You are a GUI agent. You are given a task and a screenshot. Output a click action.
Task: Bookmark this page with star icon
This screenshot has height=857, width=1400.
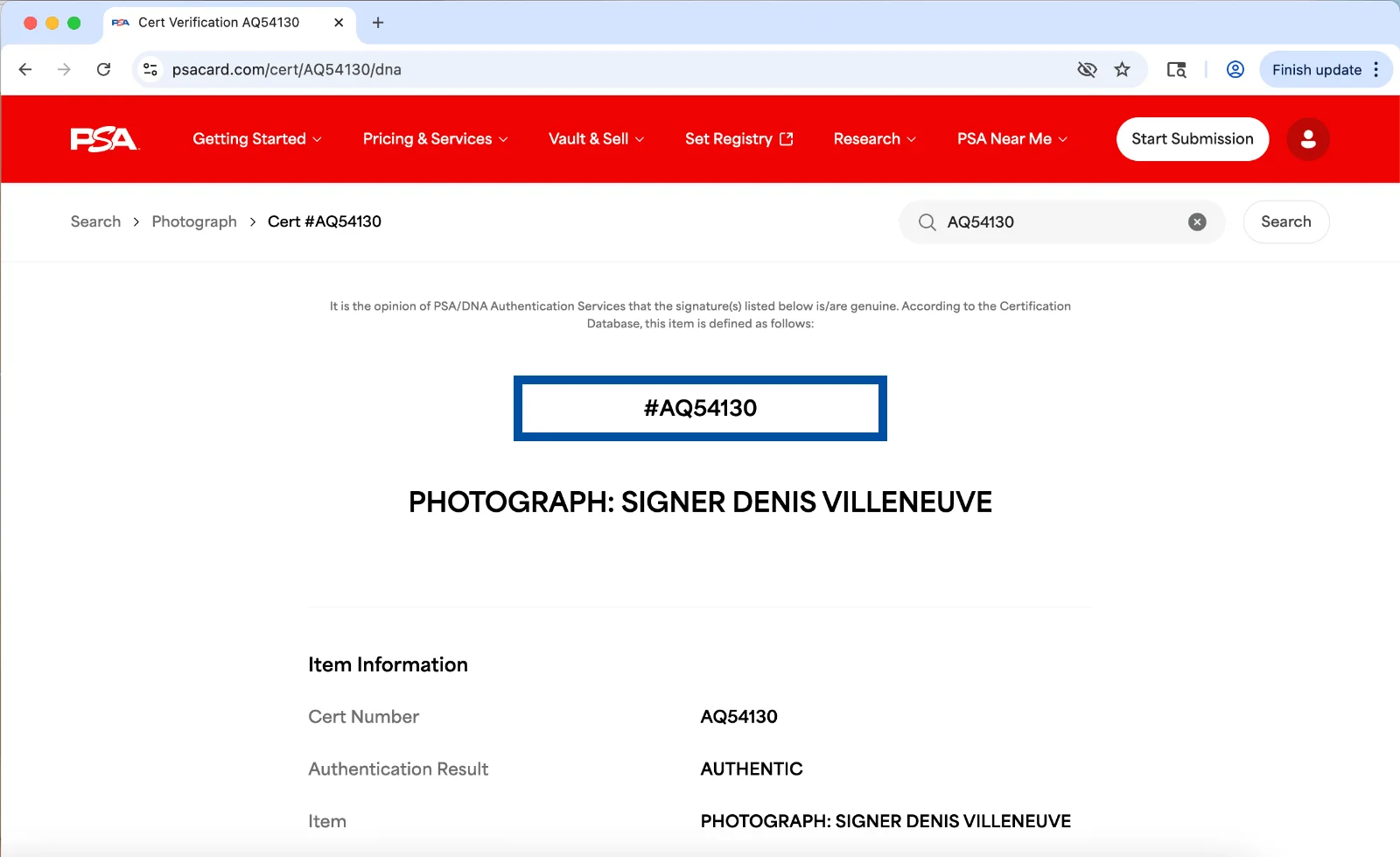(1123, 69)
